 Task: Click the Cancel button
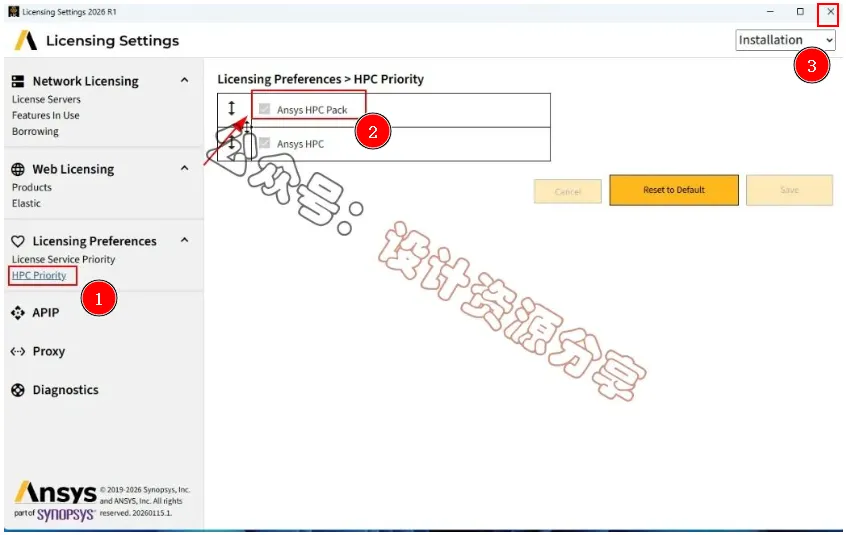pos(568,191)
